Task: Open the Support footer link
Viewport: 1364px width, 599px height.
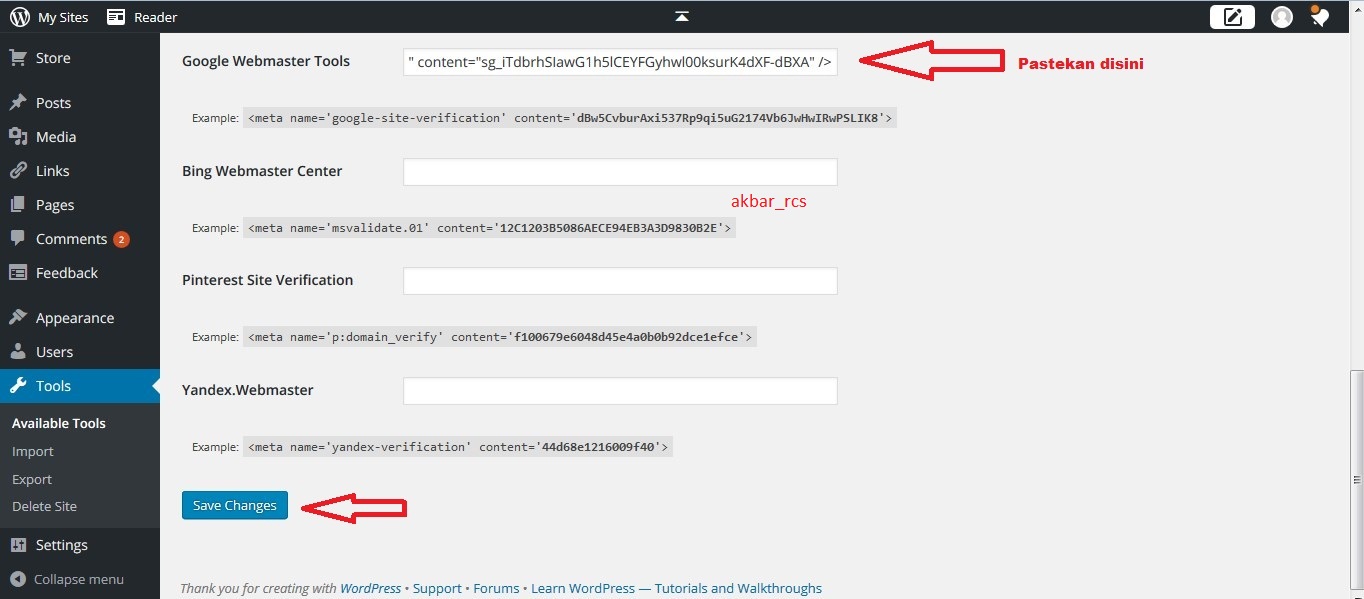Action: coord(437,588)
